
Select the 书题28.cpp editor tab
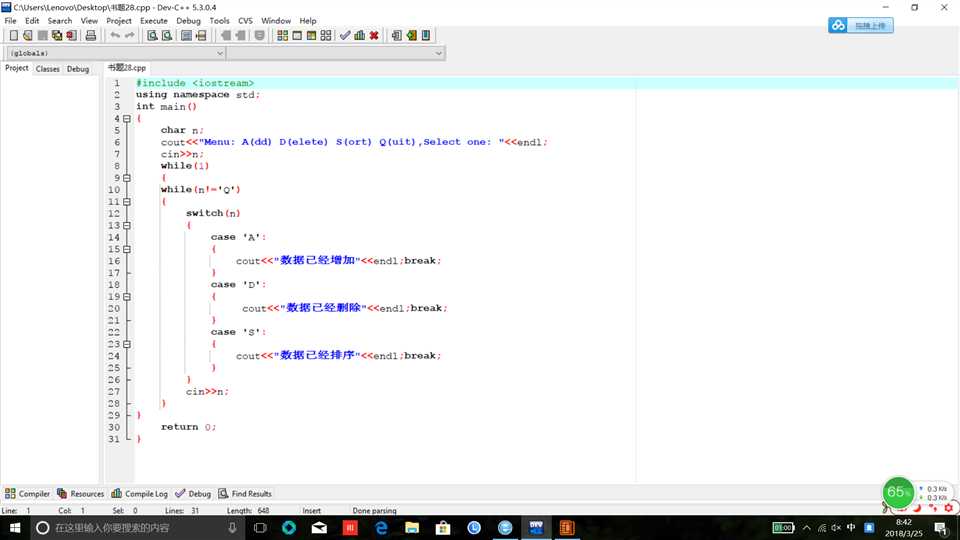[x=127, y=68]
